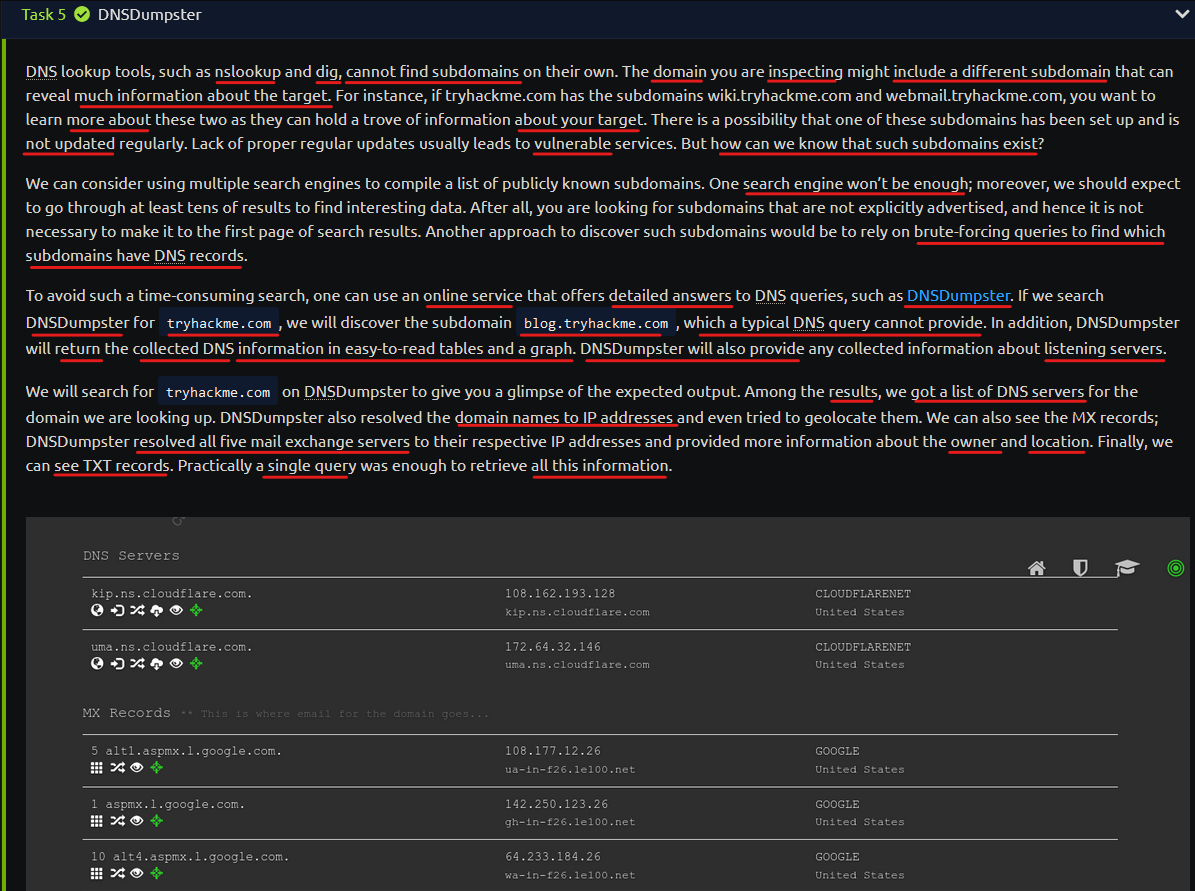This screenshot has width=1195, height=891.
Task: Click the shield icon above the DNS table
Action: pyautogui.click(x=1080, y=568)
